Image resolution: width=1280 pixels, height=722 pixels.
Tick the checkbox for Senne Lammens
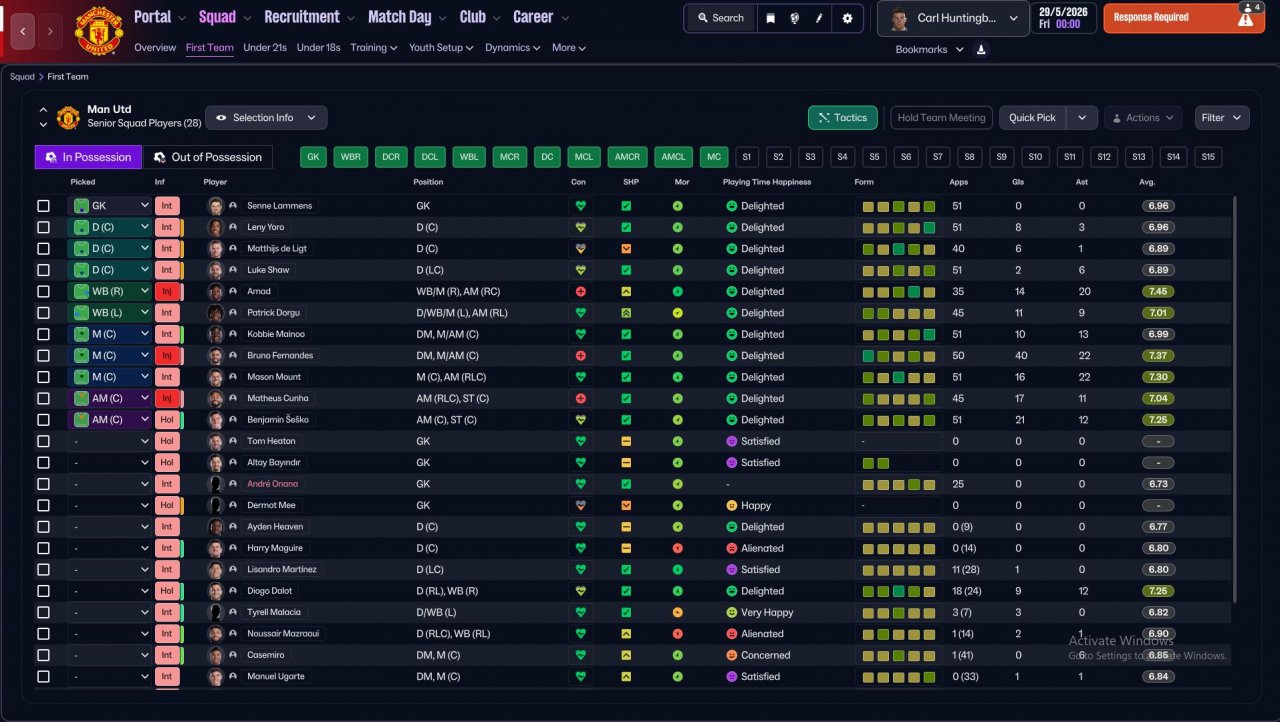pos(43,206)
